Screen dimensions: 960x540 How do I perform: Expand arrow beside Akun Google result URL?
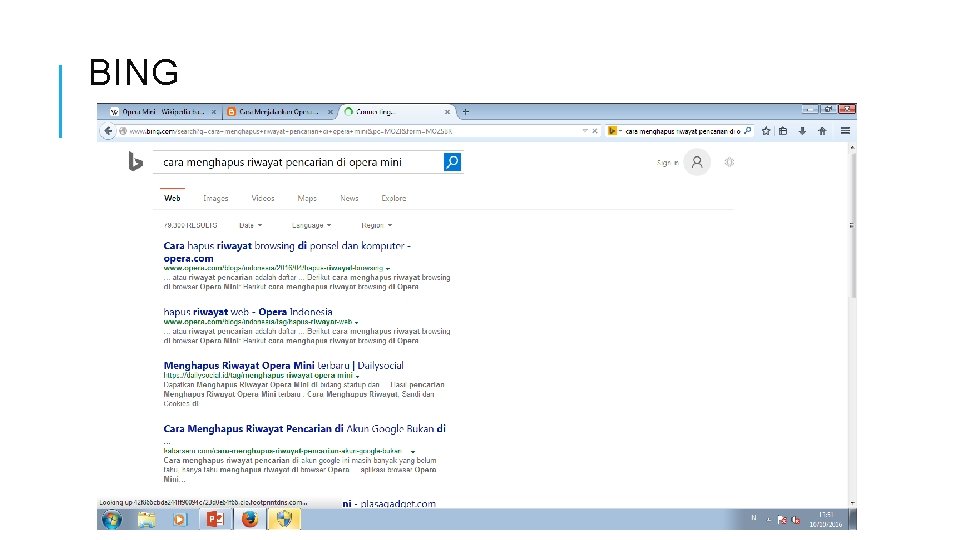(x=413, y=452)
